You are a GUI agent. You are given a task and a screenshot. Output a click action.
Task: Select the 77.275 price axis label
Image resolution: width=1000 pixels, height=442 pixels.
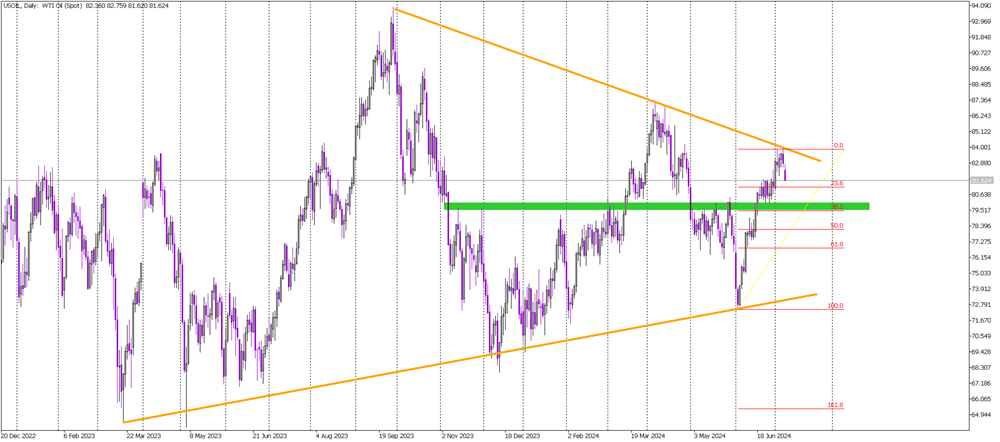tap(980, 242)
